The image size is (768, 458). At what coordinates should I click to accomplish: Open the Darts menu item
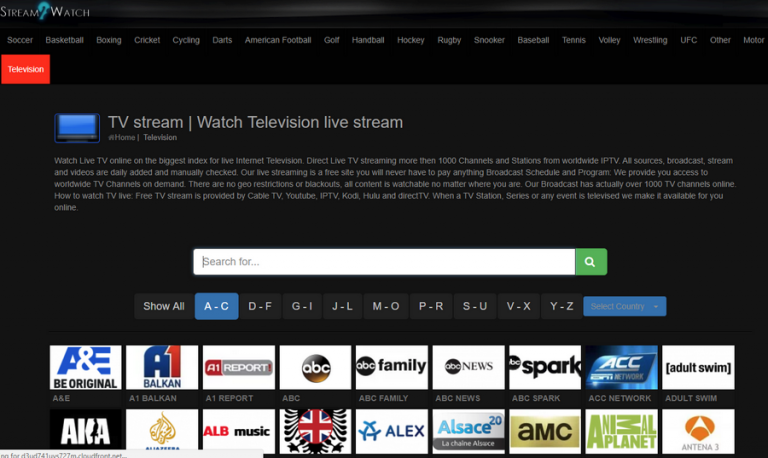tap(222, 40)
